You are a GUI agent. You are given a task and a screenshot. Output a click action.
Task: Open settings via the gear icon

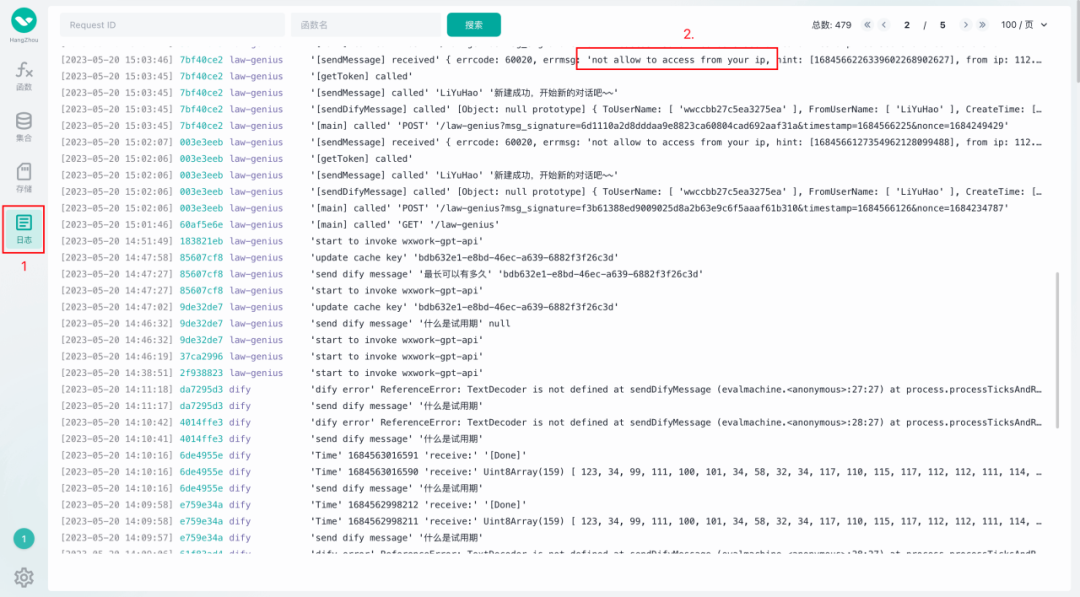tap(24, 577)
